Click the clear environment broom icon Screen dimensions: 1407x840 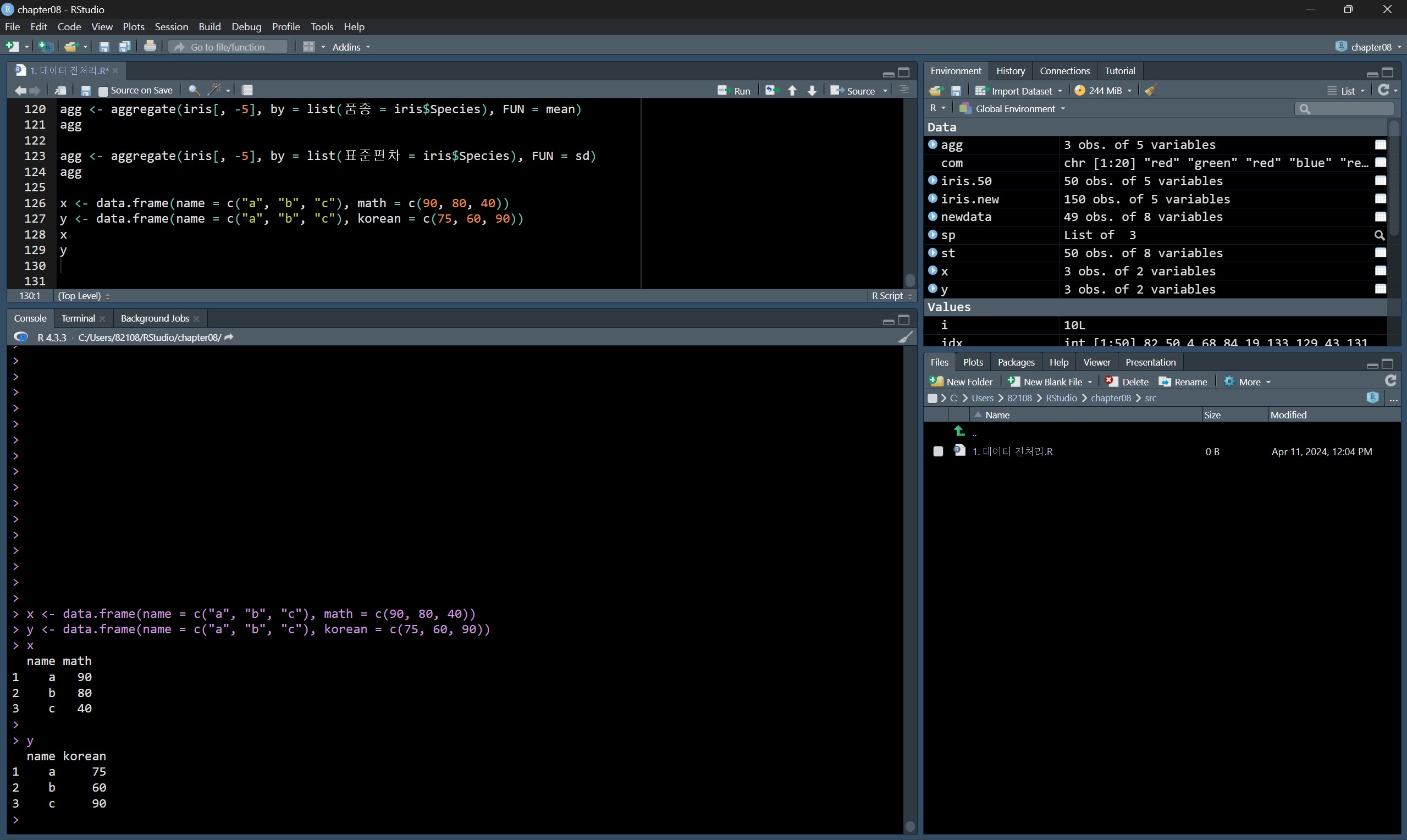tap(1150, 91)
